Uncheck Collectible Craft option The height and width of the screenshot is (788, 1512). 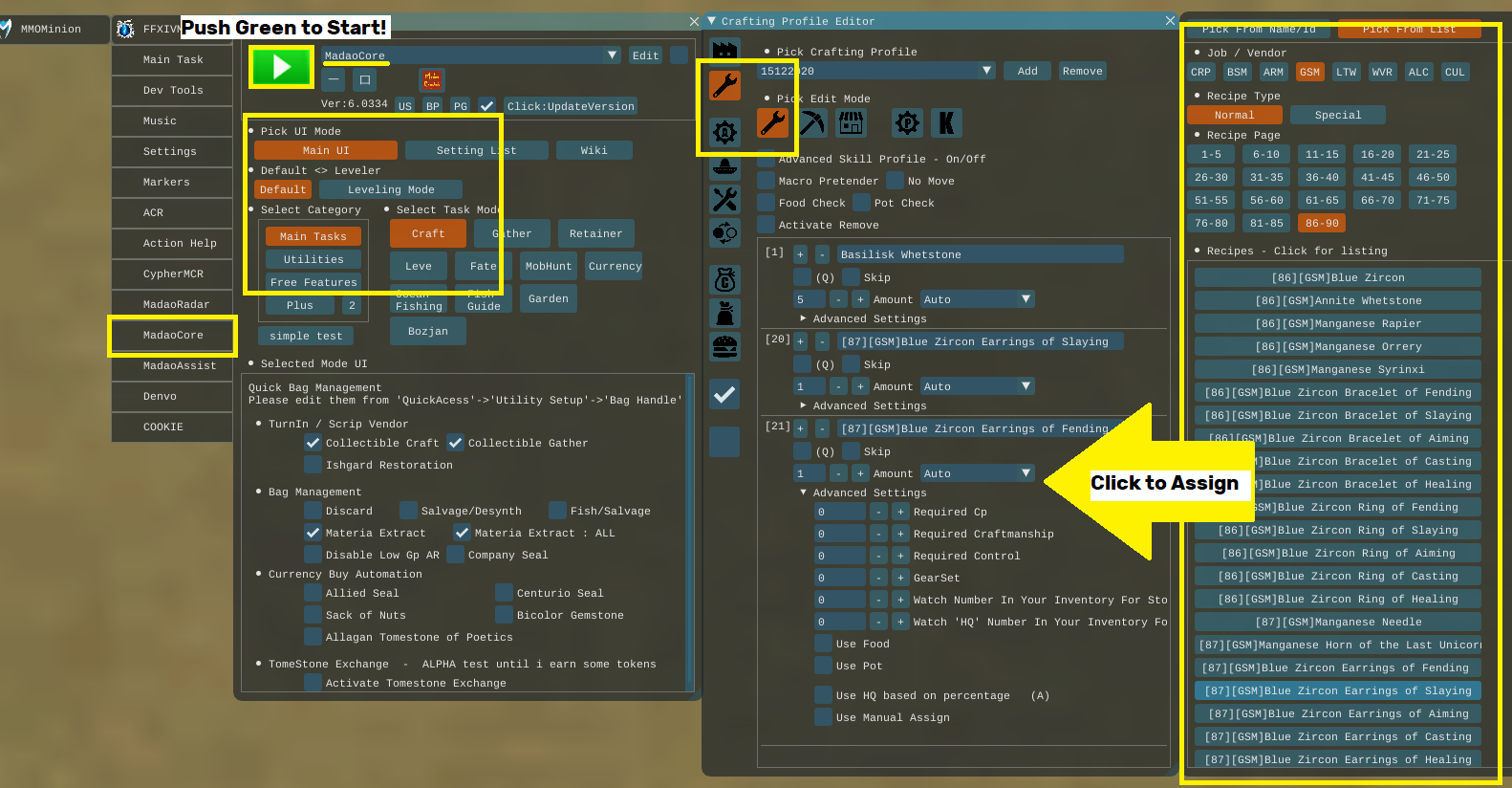pyautogui.click(x=313, y=443)
